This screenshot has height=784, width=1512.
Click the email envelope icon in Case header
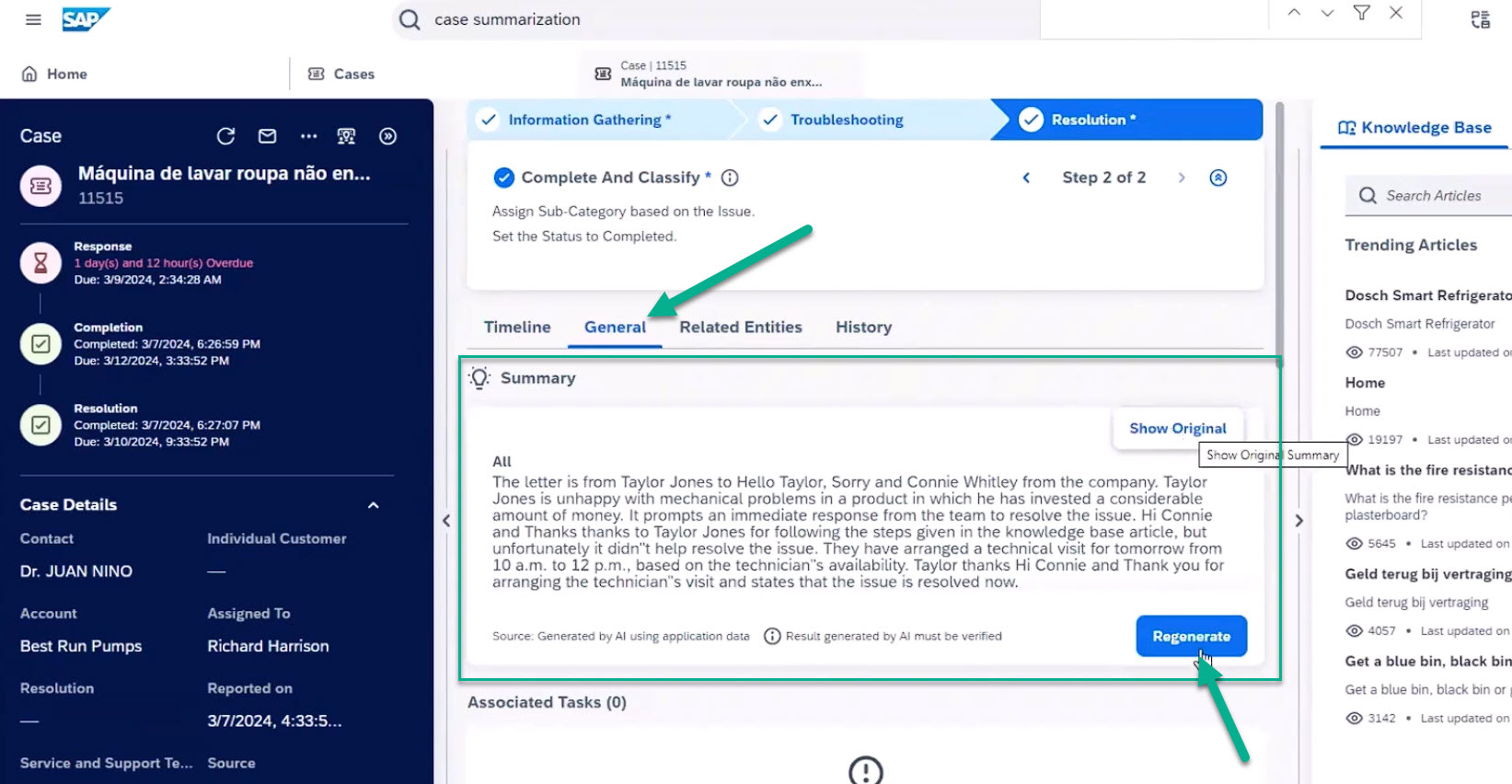pos(267,136)
